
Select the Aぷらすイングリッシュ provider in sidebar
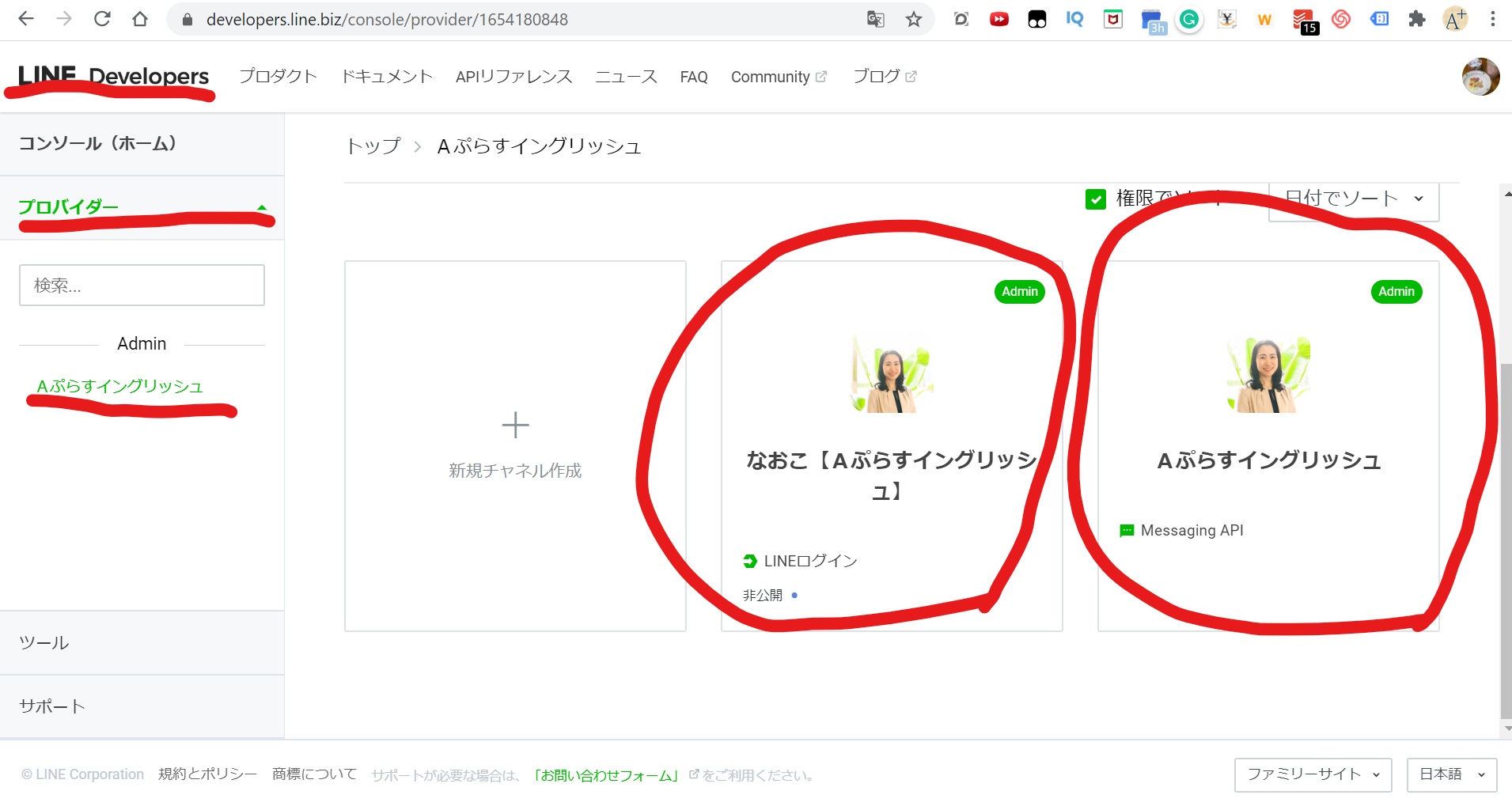[120, 386]
